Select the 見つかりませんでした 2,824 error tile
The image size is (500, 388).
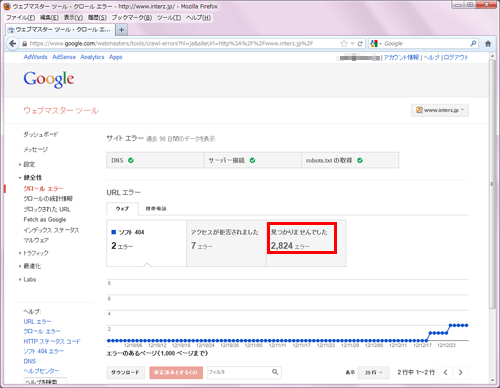pyautogui.click(x=306, y=243)
